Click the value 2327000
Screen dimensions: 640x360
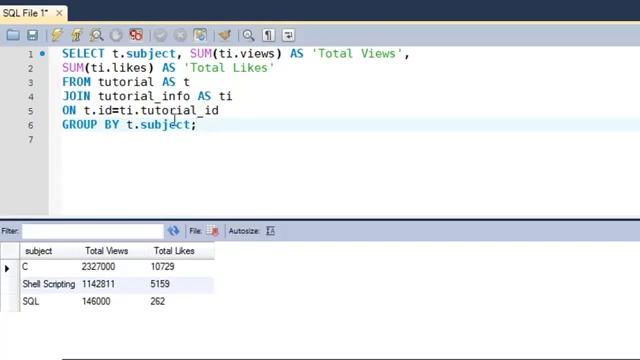point(98,267)
